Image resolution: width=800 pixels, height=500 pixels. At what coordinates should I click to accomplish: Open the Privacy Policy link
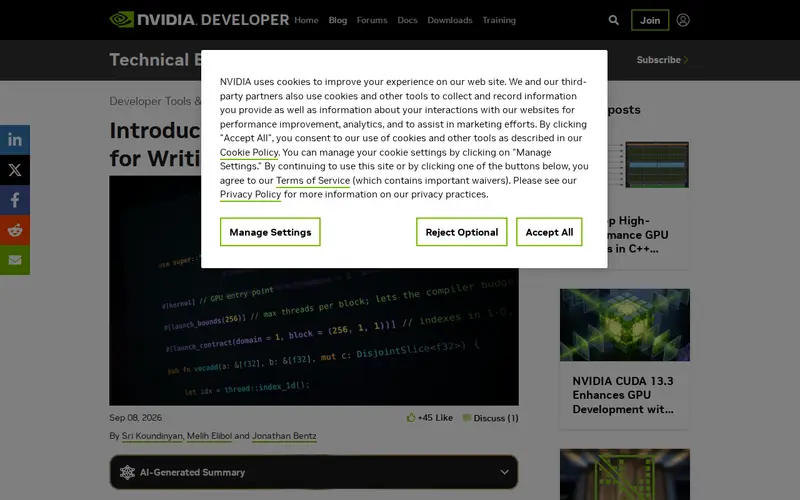pyautogui.click(x=251, y=194)
